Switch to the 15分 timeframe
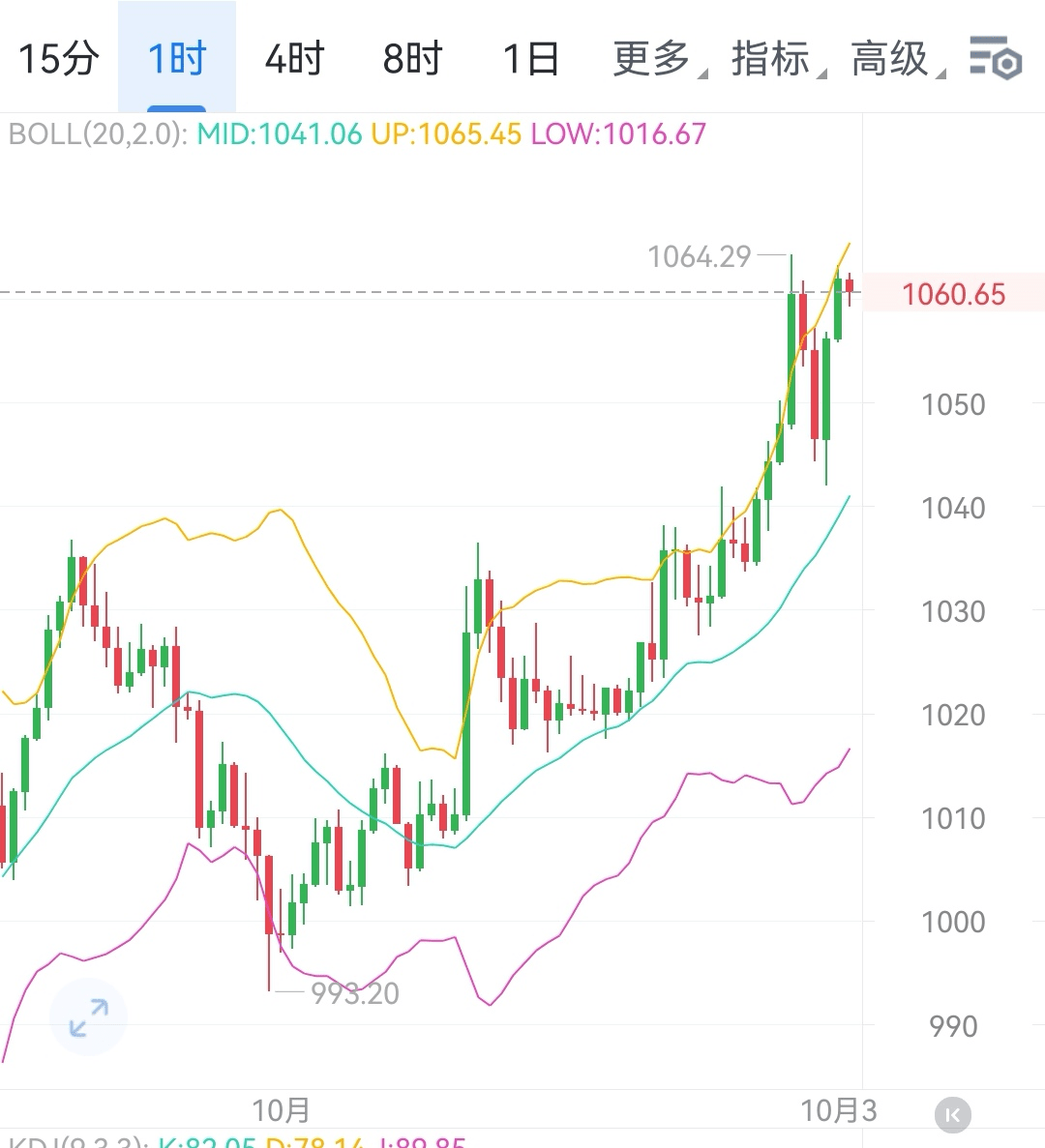The height and width of the screenshot is (1148, 1045). 58,58
